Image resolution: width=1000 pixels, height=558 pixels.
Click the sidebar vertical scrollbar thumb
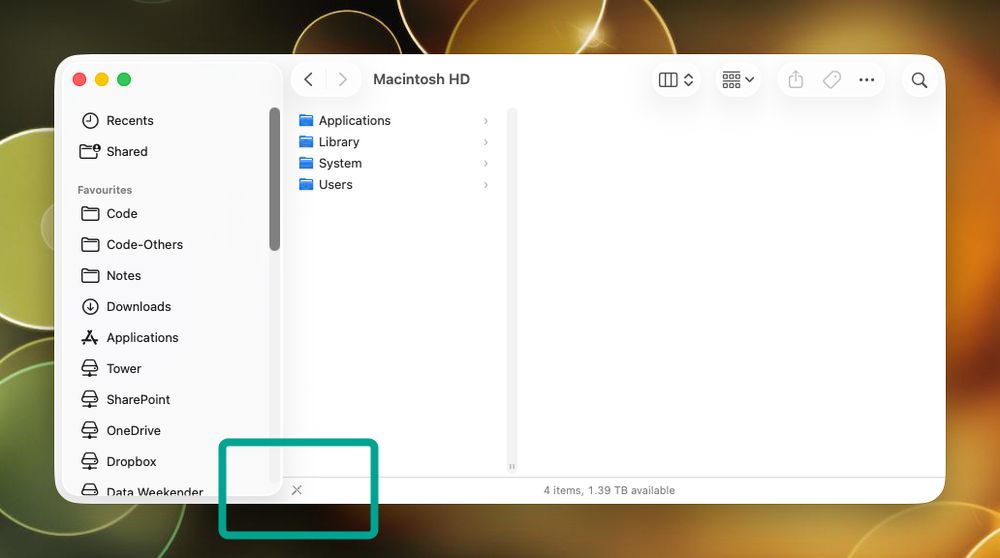[x=275, y=179]
